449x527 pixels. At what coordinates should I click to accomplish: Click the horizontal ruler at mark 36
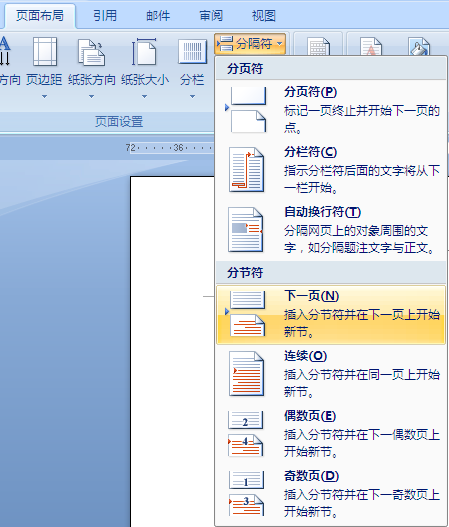point(178,148)
